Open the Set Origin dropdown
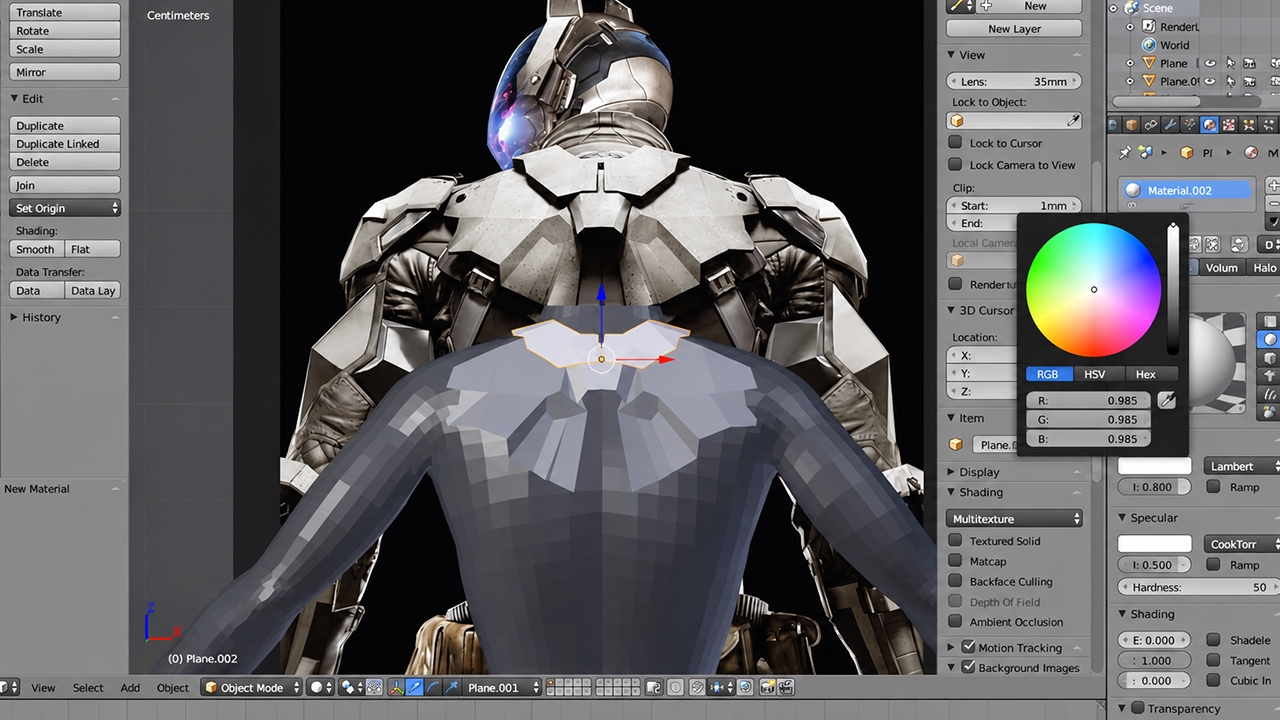 click(65, 208)
